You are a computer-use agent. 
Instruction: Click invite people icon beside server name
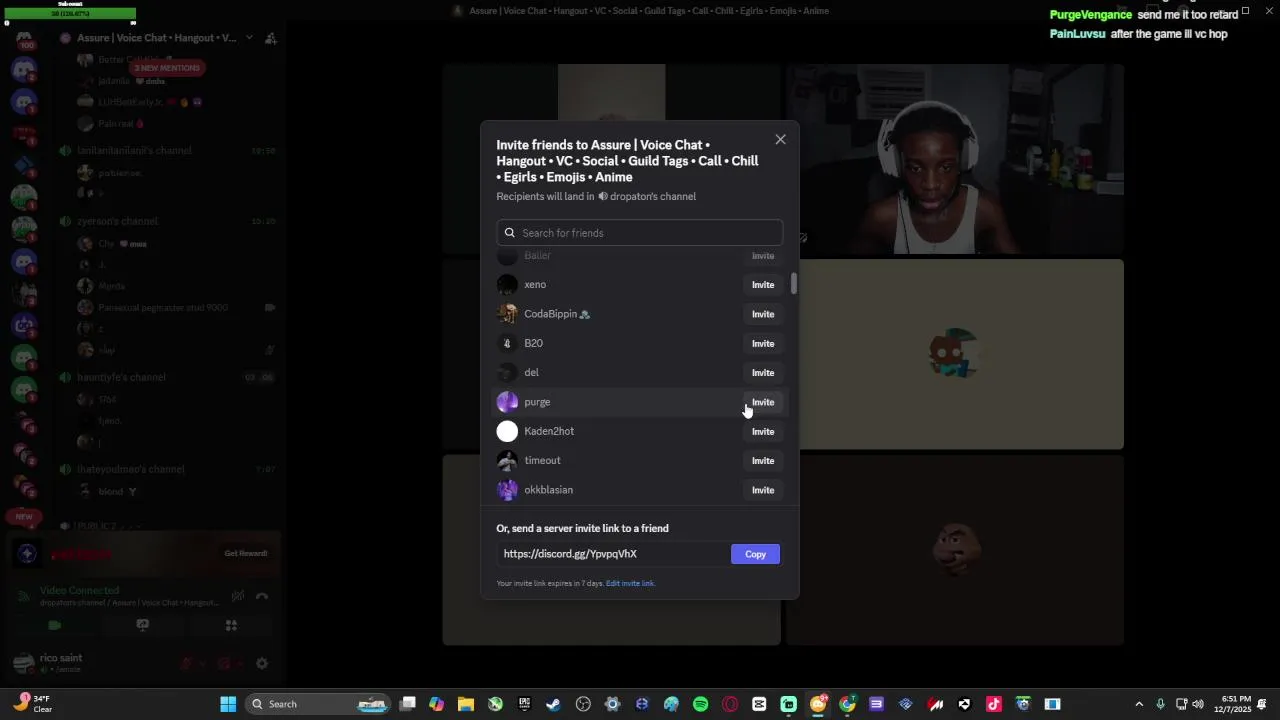tap(270, 38)
